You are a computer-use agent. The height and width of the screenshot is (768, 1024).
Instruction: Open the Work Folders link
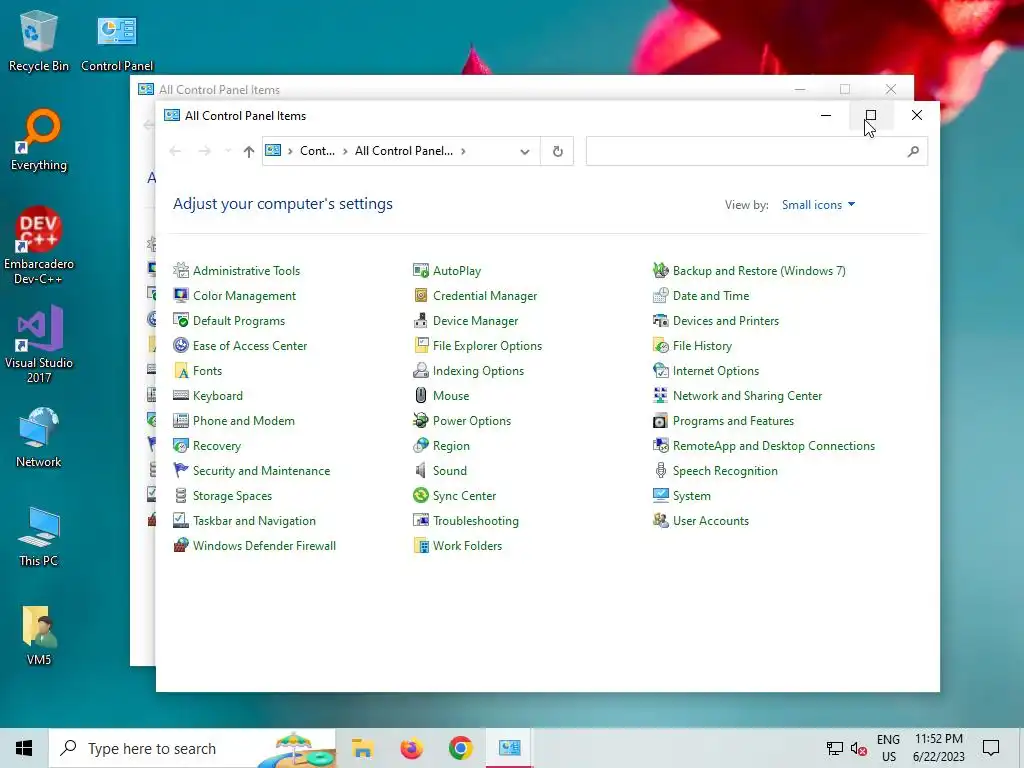(x=467, y=545)
